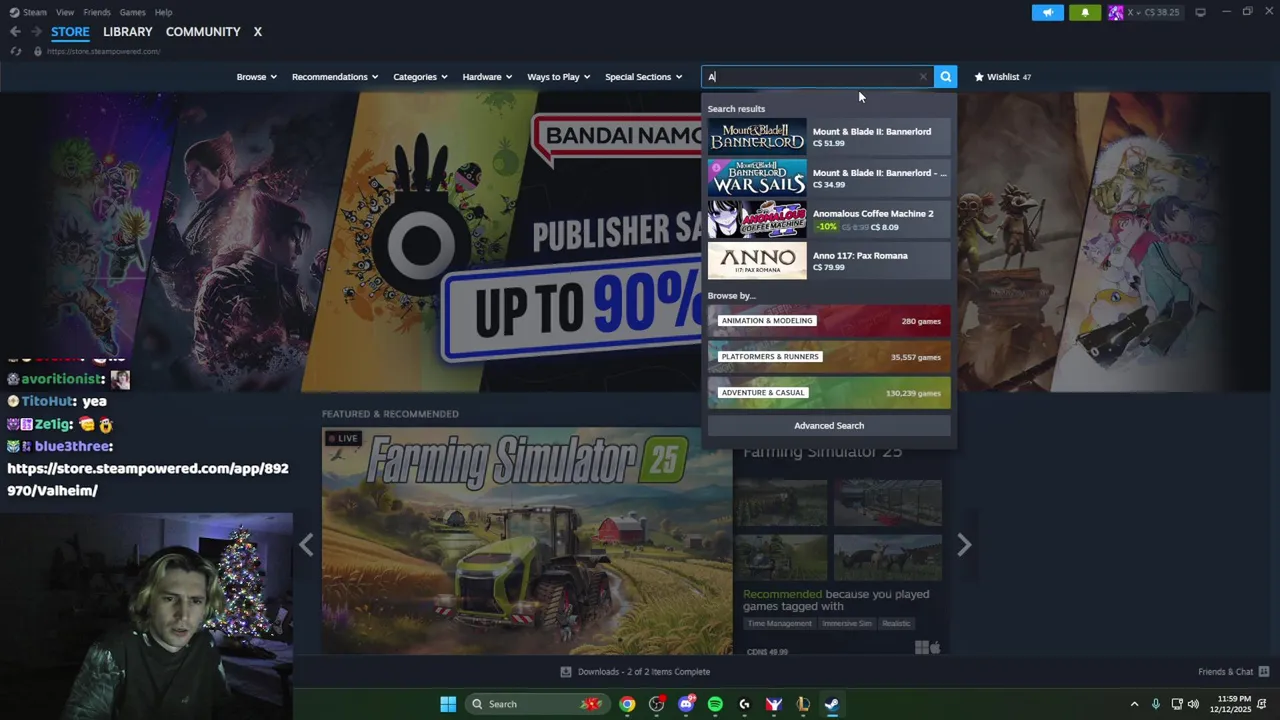Screen dimensions: 1280x720
Task: Expand the Hardware dropdown
Action: point(487,77)
